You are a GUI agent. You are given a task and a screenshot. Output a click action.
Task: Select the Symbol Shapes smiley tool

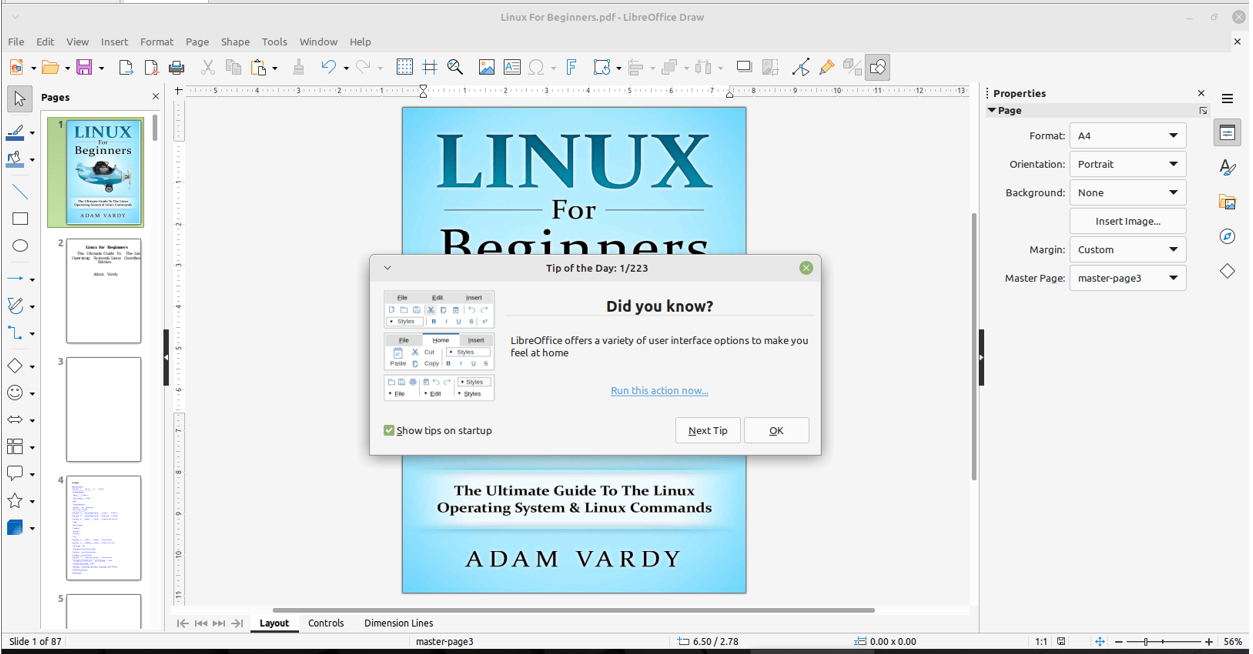pos(15,393)
